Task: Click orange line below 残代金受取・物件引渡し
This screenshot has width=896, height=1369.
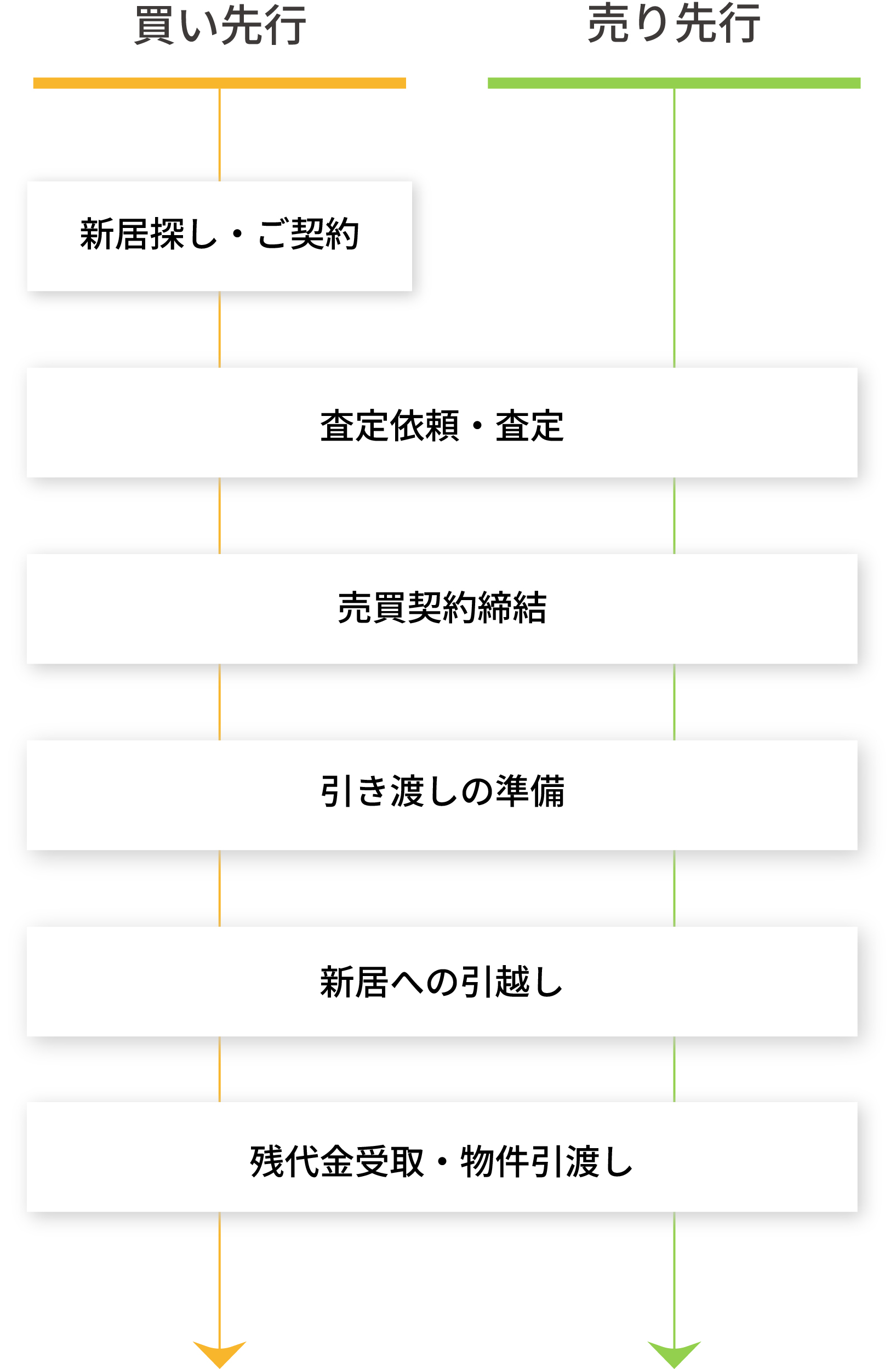Action: [220, 1278]
